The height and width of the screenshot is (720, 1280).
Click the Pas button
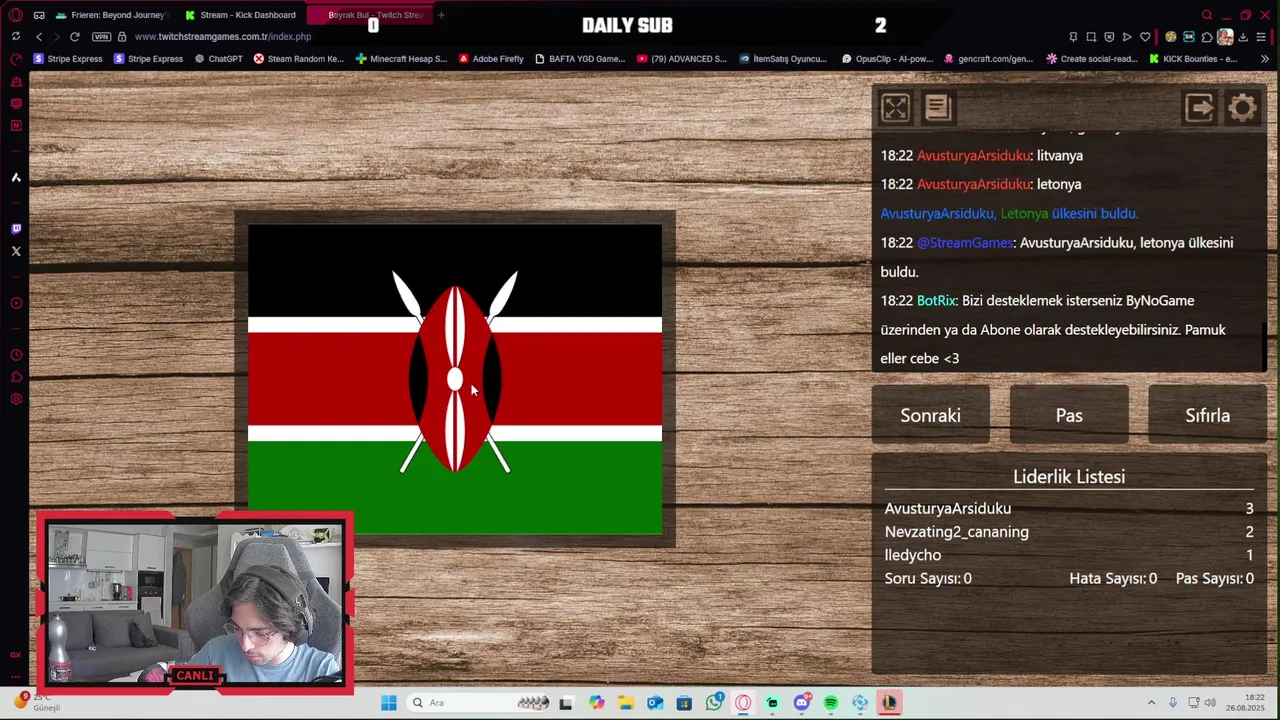[x=1069, y=415]
